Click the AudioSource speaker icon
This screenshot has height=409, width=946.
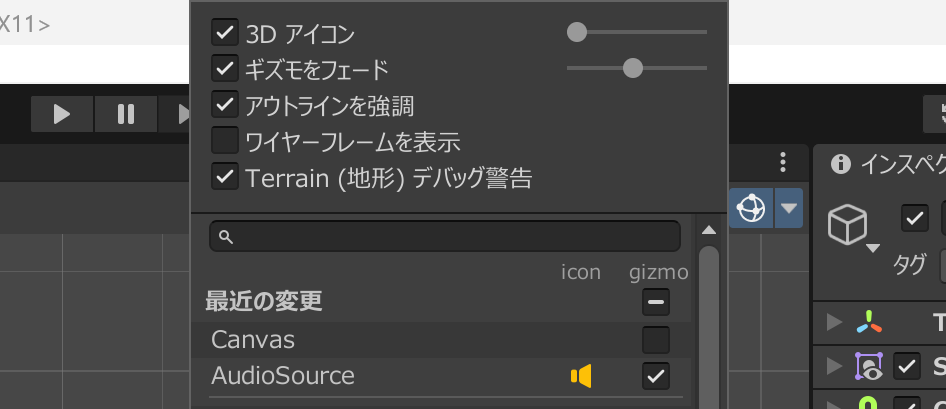[581, 376]
